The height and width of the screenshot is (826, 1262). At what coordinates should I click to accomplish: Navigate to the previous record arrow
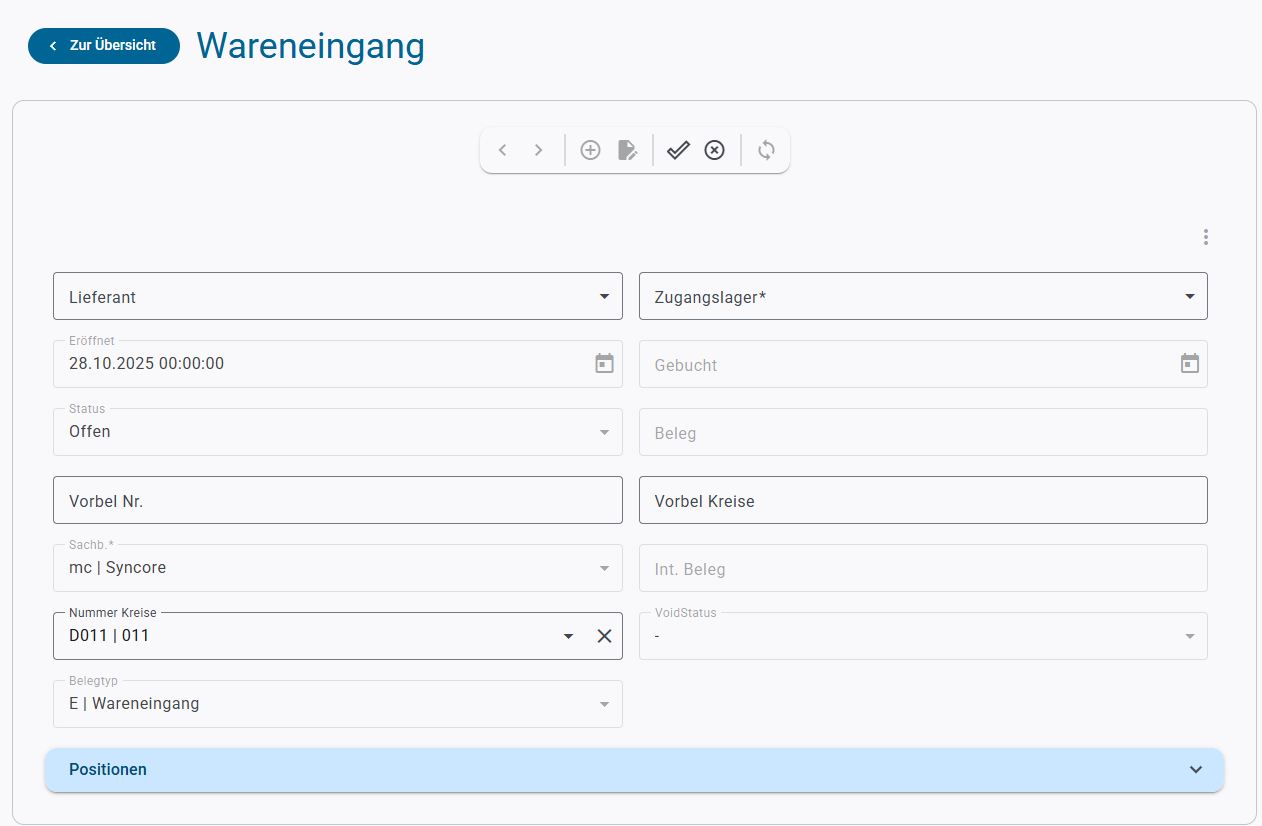click(502, 149)
